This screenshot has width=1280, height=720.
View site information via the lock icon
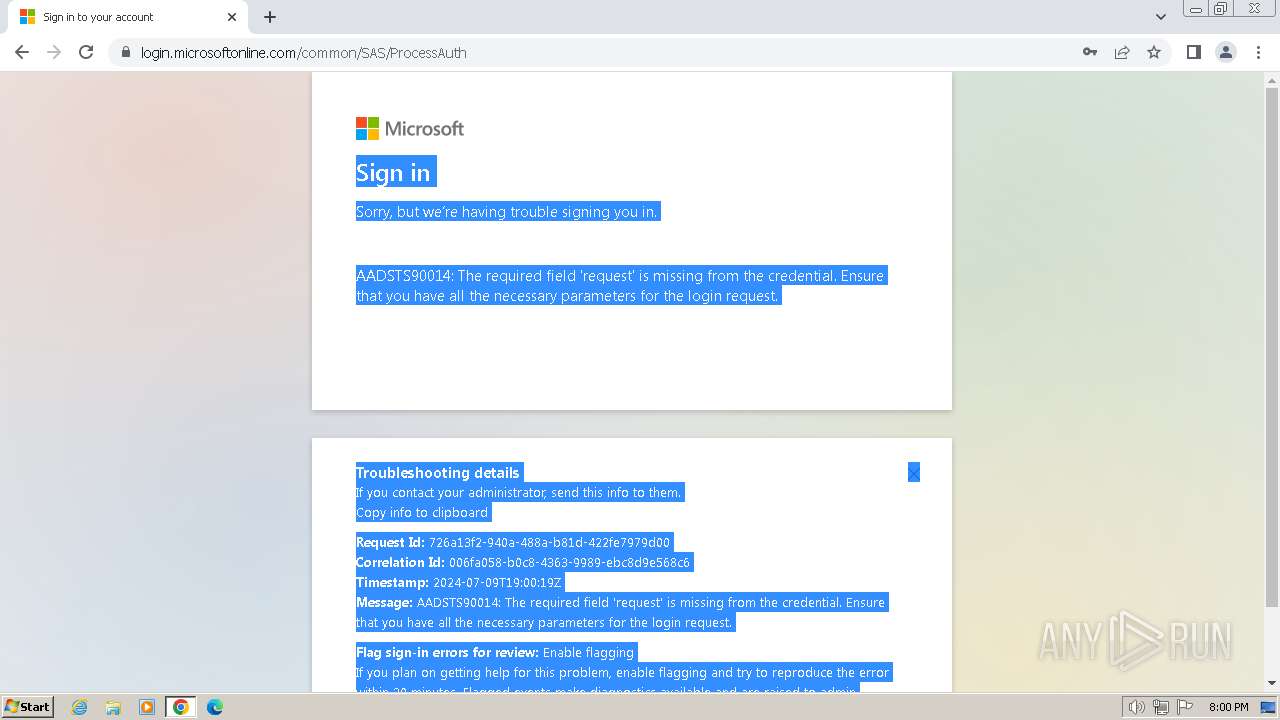click(x=126, y=52)
